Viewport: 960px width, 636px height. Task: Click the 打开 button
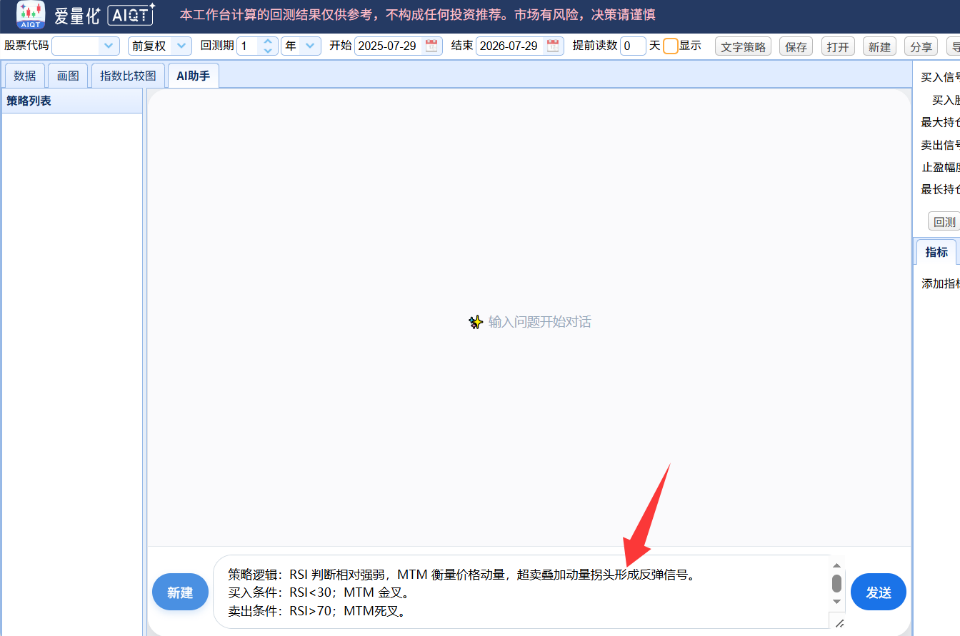838,47
